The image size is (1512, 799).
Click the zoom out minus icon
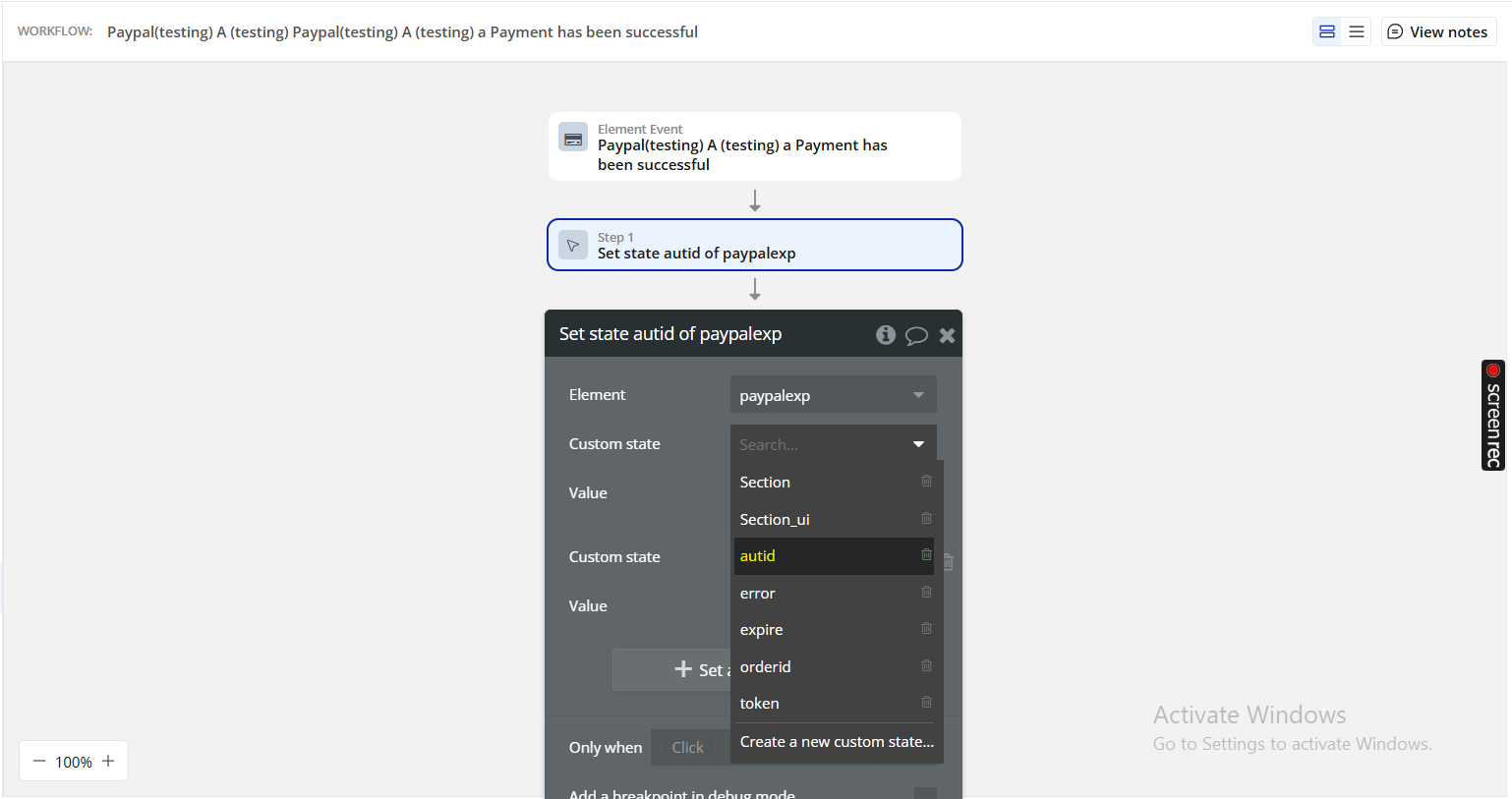[39, 761]
